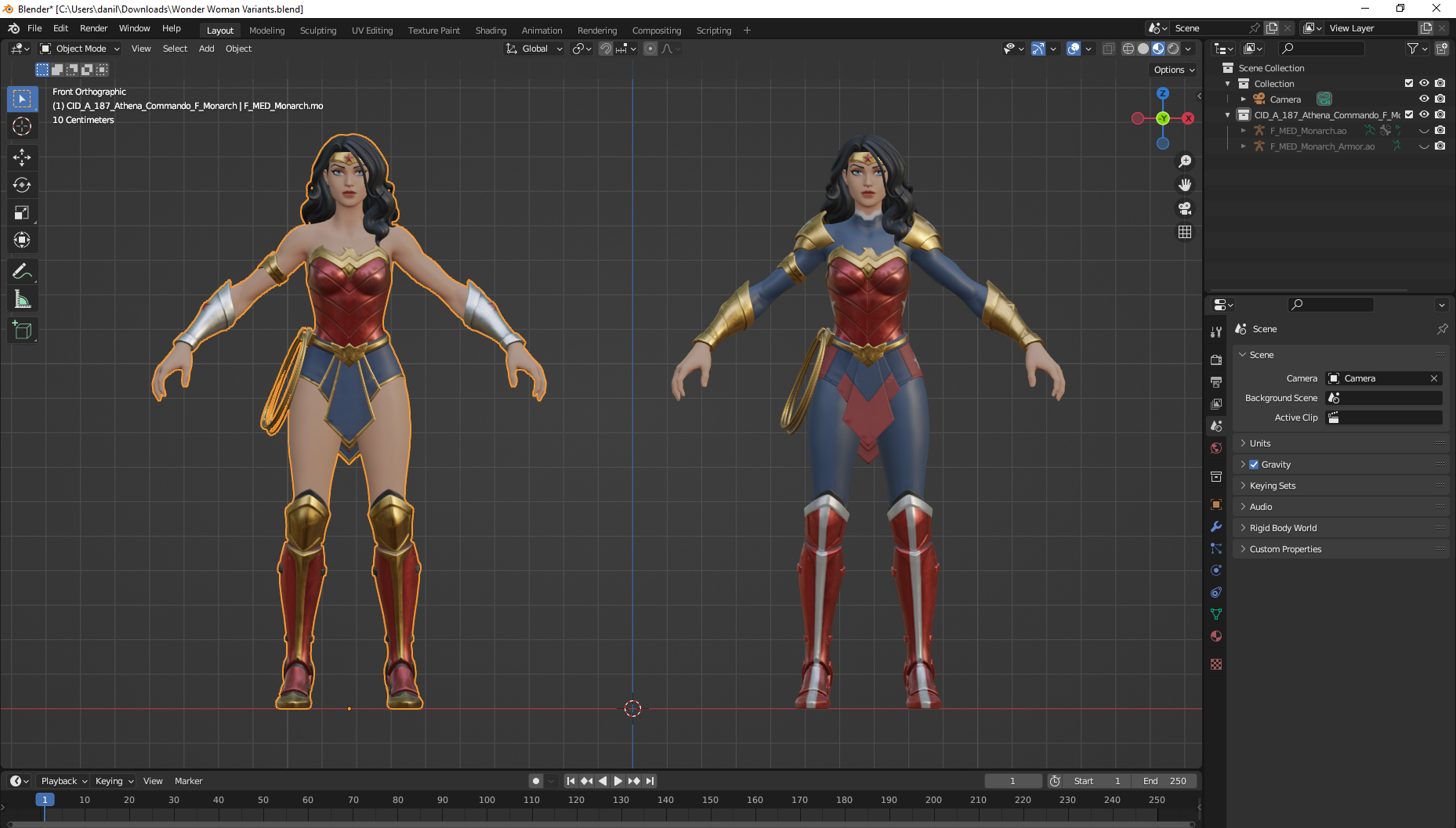1456x828 pixels.
Task: Select the Measure tool
Action: pyautogui.click(x=22, y=299)
